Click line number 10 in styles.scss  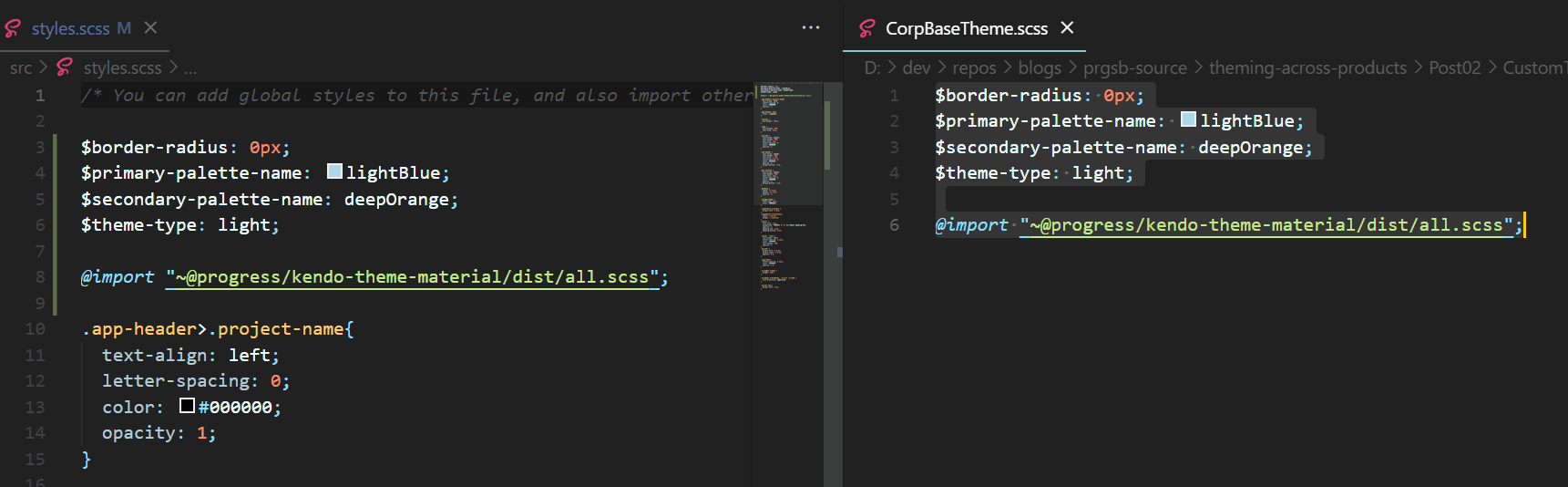tap(35, 329)
